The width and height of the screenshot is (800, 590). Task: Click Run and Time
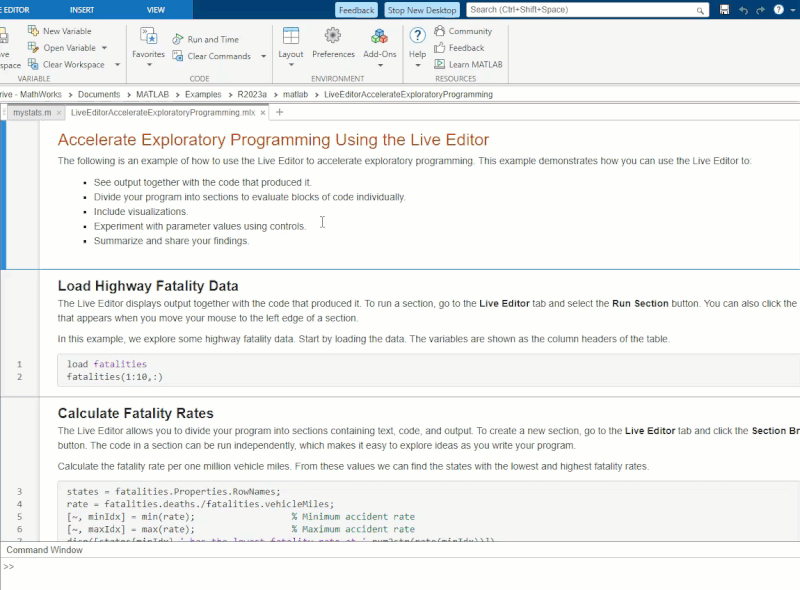tap(212, 39)
